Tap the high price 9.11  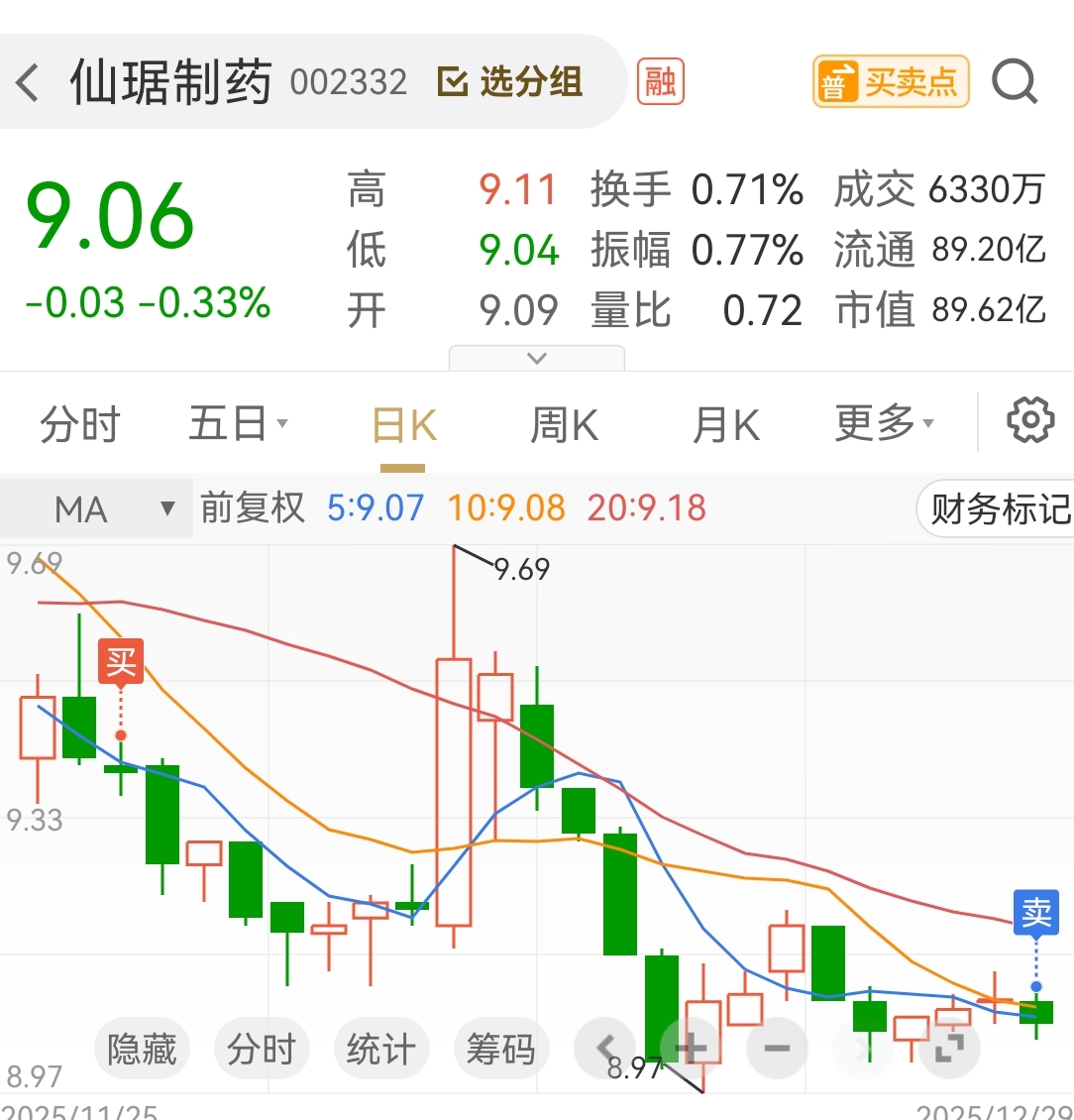pyautogui.click(x=518, y=190)
